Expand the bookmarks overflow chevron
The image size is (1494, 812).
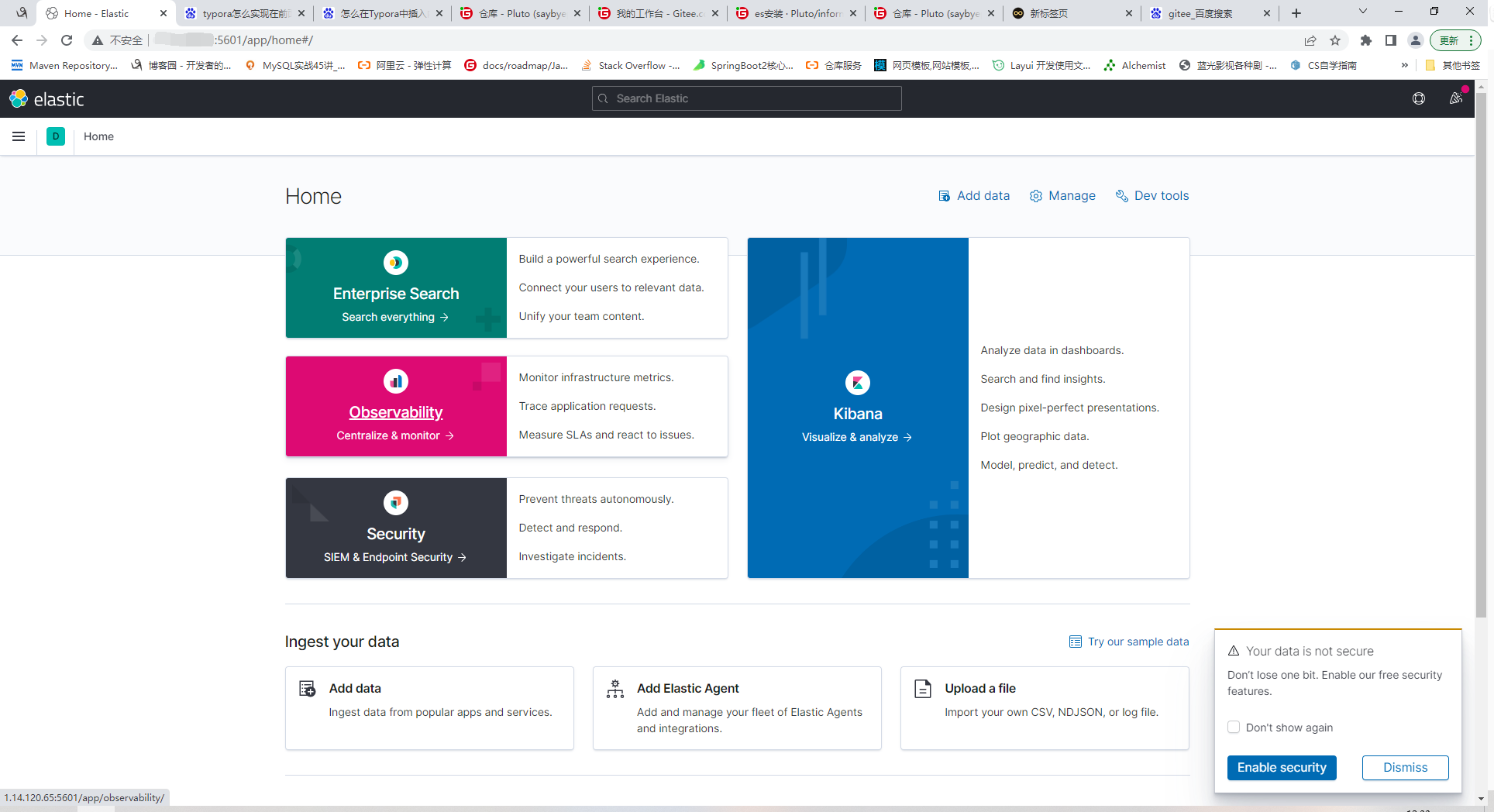tap(1404, 65)
